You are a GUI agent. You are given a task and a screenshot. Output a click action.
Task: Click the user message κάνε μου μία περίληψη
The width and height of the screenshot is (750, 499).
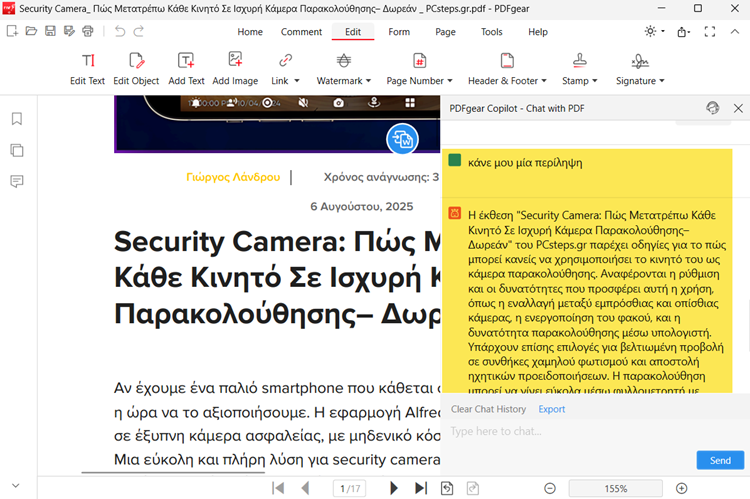tap(525, 163)
